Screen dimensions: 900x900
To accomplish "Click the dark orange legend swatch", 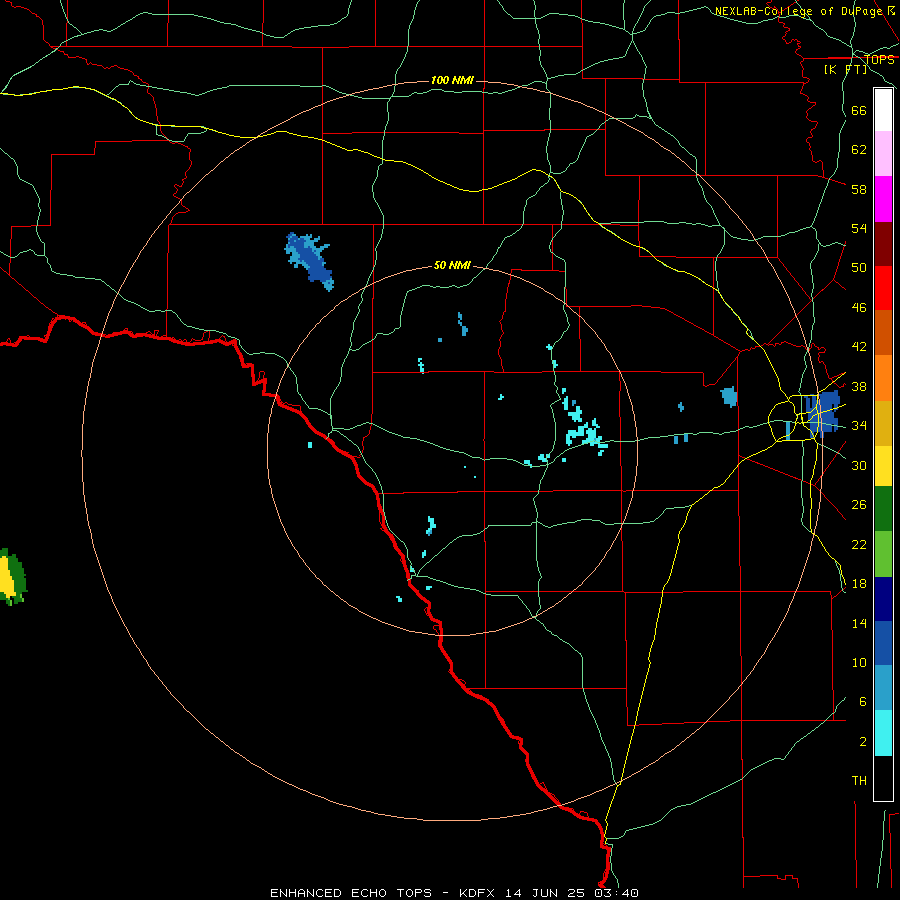I will [x=883, y=333].
